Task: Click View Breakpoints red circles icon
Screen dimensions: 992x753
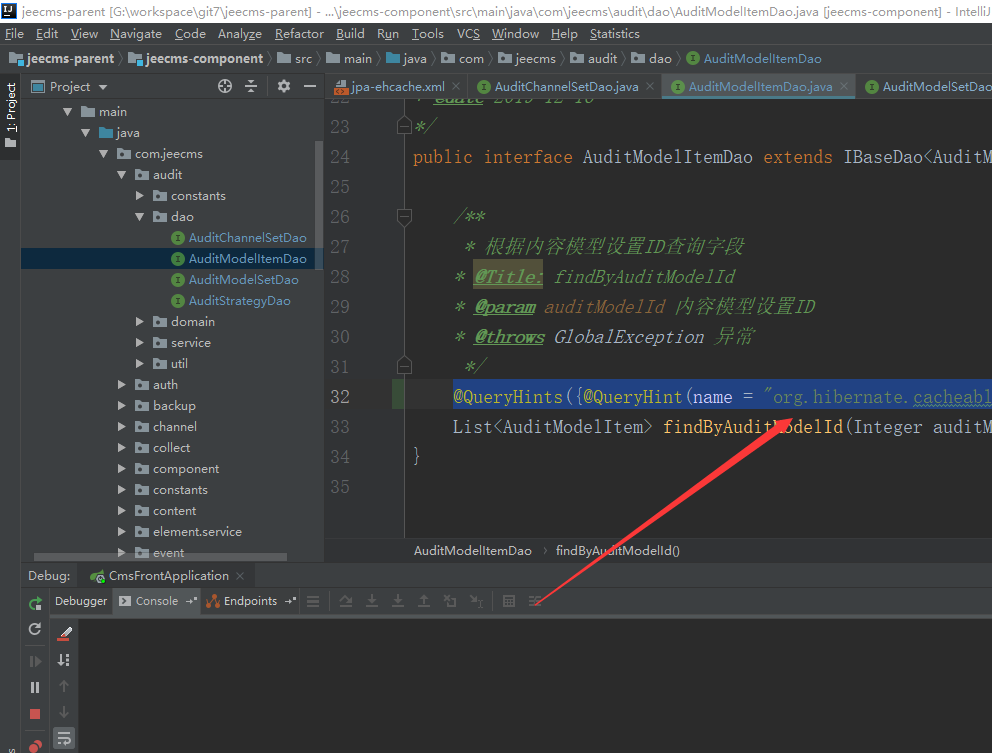Action: [35, 745]
